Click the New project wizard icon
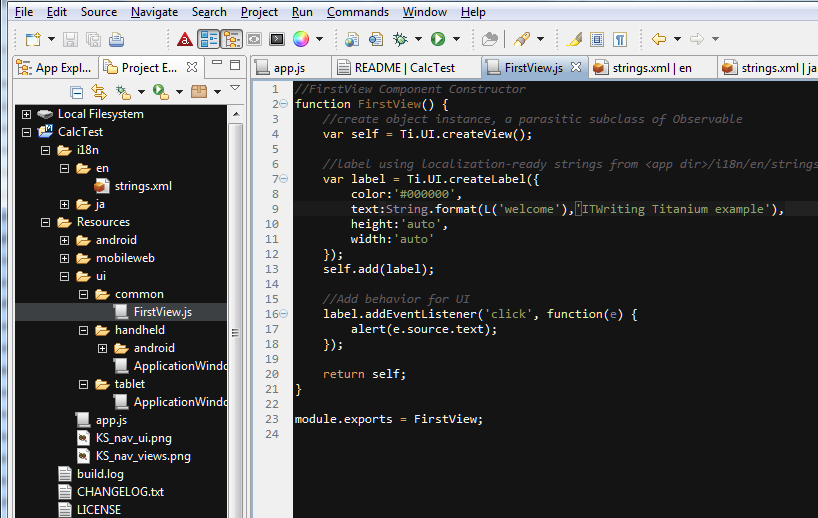The width and height of the screenshot is (818, 518). [33, 39]
